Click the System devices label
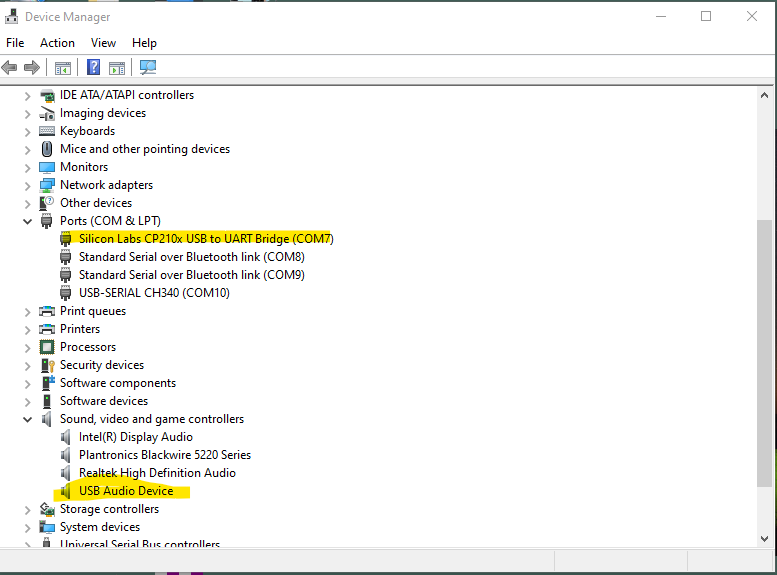Screen dimensions: 777x575 coord(100,527)
